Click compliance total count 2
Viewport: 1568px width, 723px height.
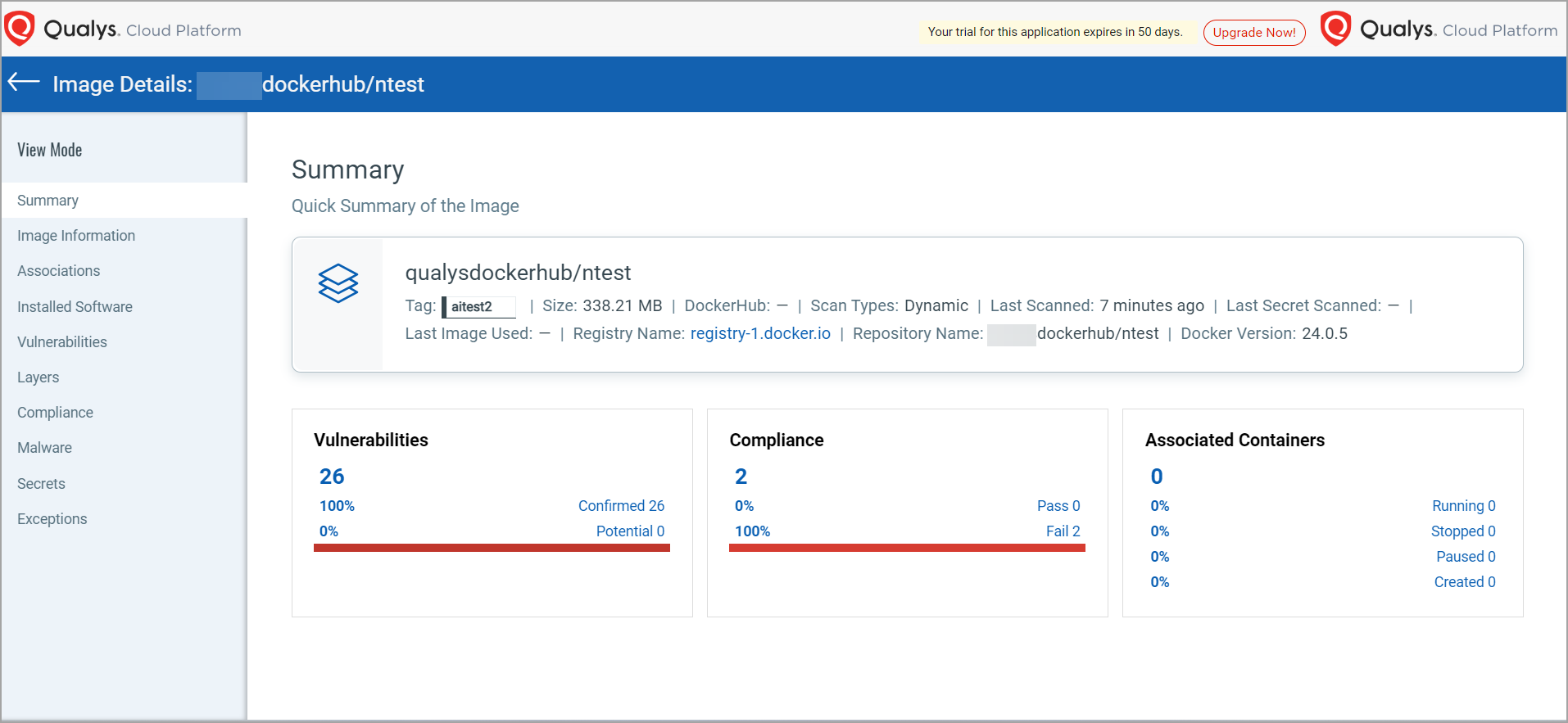click(741, 477)
